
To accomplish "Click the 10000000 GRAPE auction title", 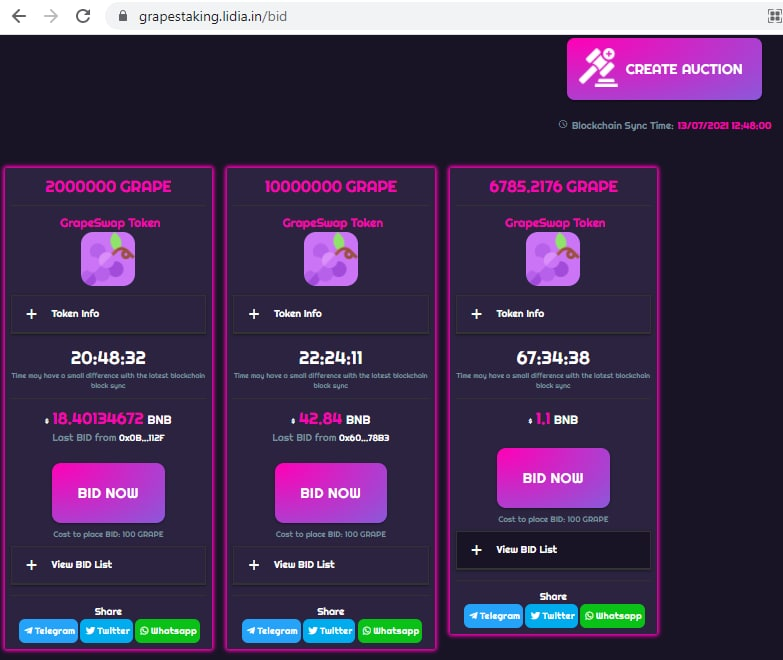I will click(331, 186).
